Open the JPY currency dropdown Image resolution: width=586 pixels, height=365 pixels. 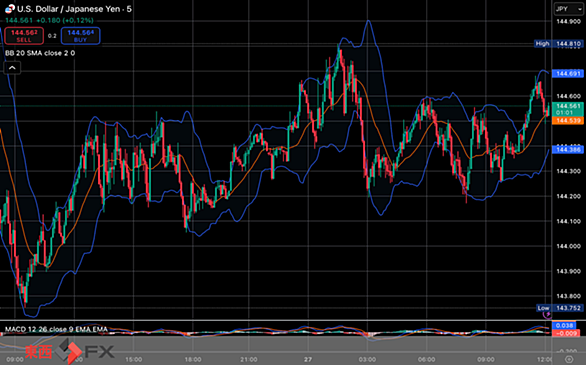click(x=568, y=9)
